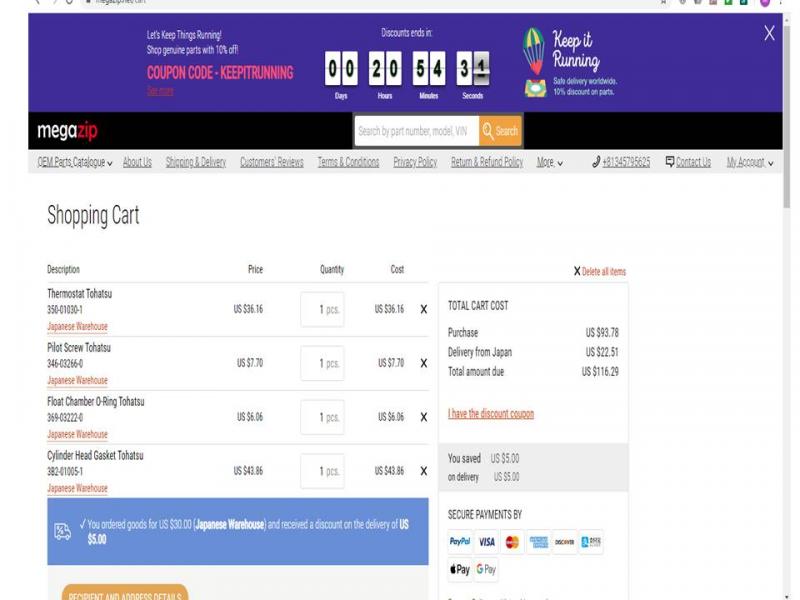Delete Float Chamber O-Ring Tohatsu item

423,418
